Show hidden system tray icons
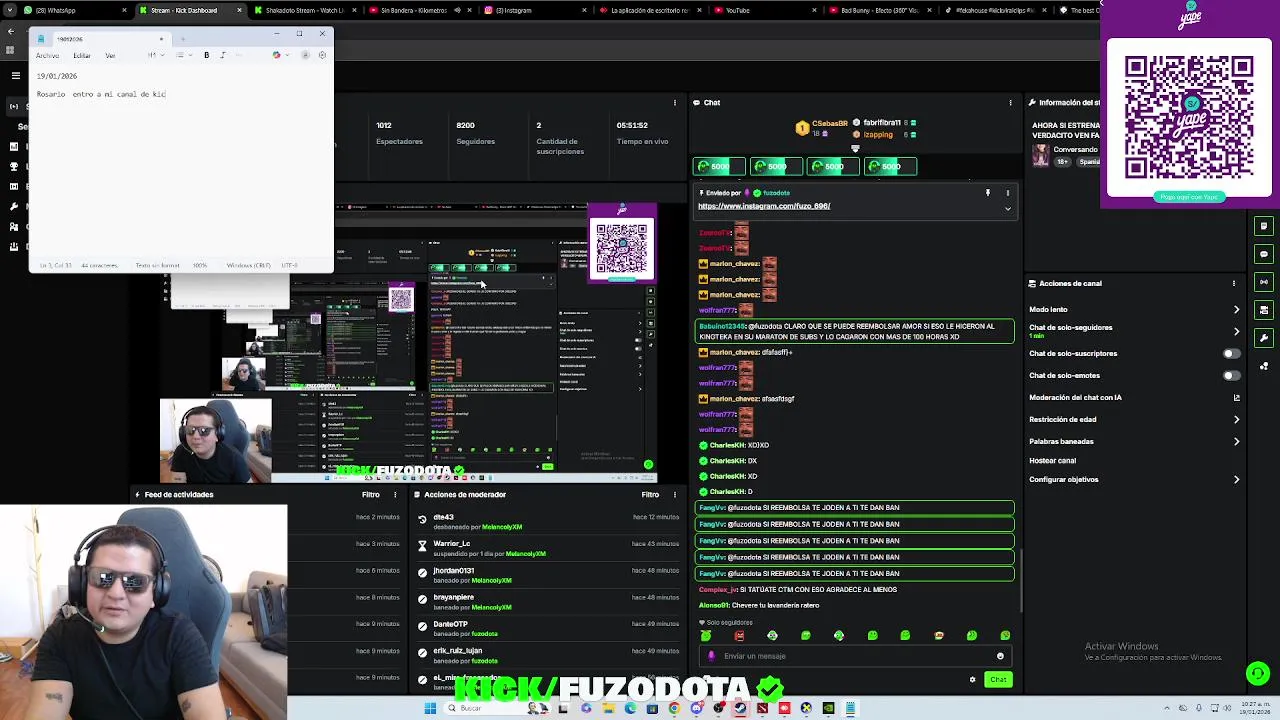This screenshot has height=720, width=1280. click(x=1168, y=708)
